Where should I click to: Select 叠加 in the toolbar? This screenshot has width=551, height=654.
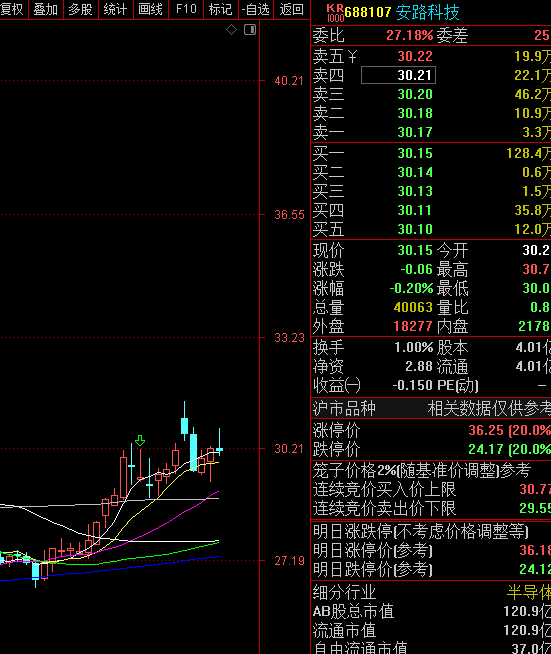click(x=45, y=9)
